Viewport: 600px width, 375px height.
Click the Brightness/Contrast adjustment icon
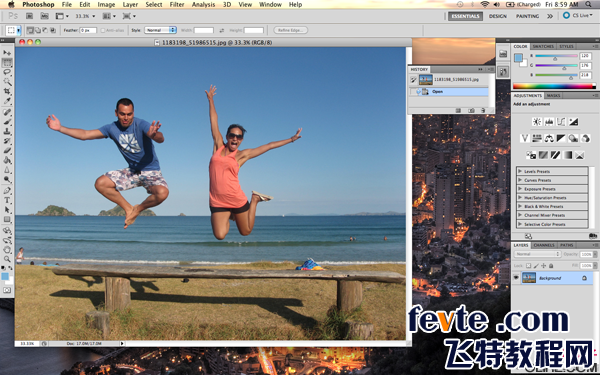(x=536, y=122)
